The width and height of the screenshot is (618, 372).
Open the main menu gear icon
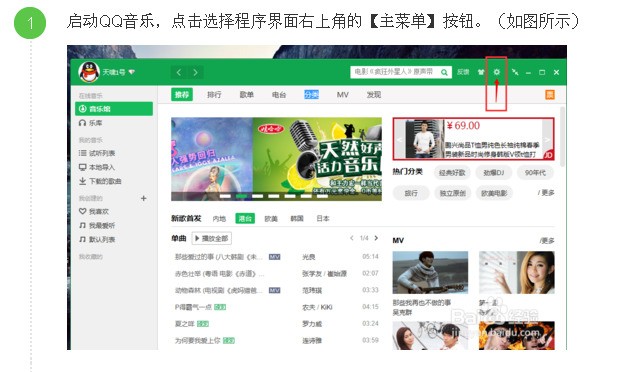tap(496, 72)
